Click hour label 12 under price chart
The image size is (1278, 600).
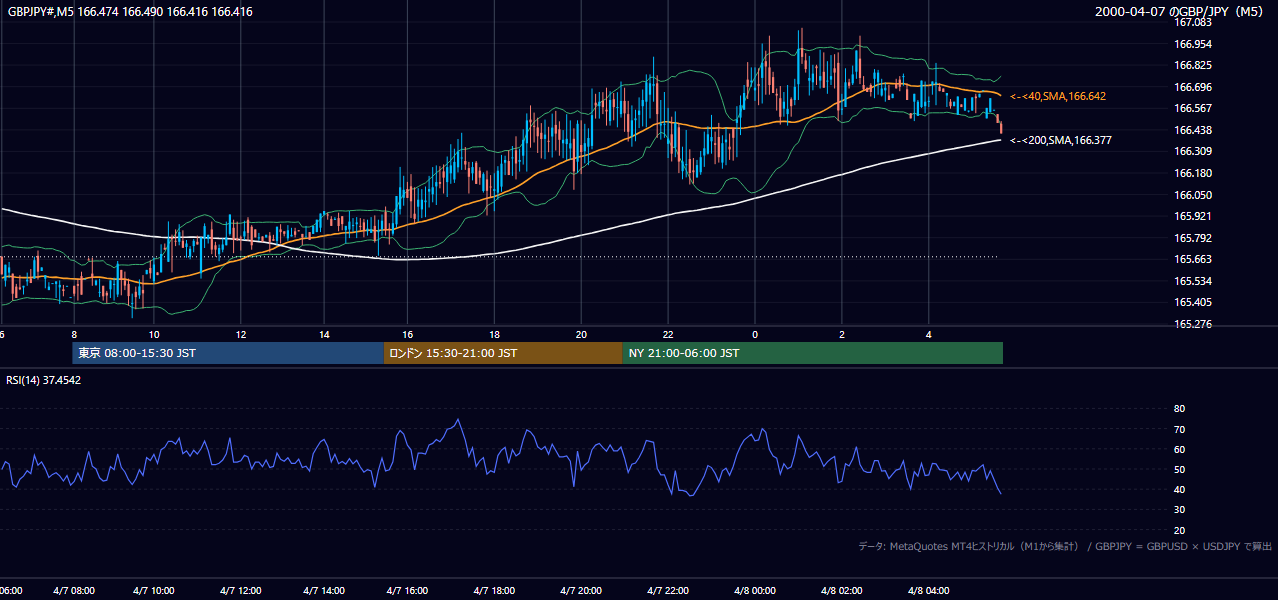click(x=241, y=334)
